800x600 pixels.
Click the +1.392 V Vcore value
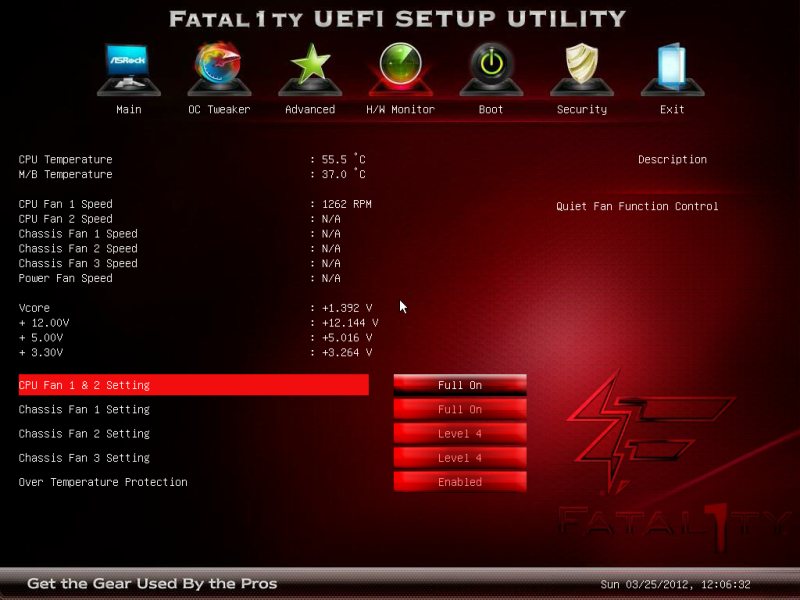pos(347,308)
